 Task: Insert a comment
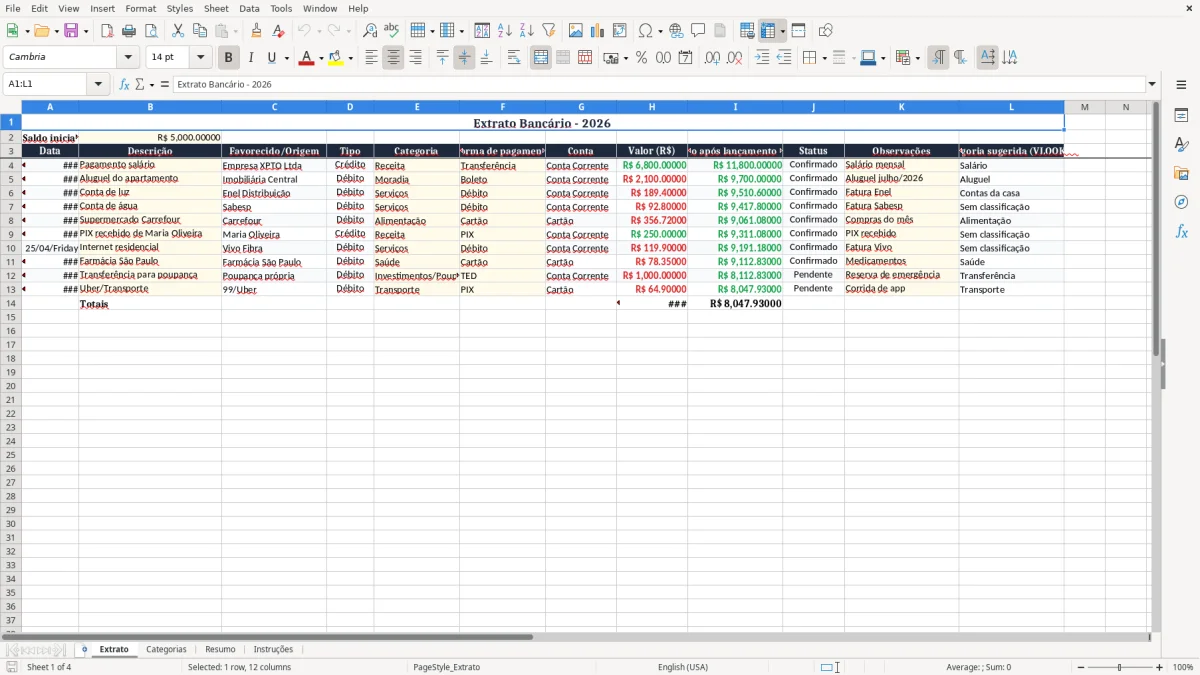(x=698, y=31)
